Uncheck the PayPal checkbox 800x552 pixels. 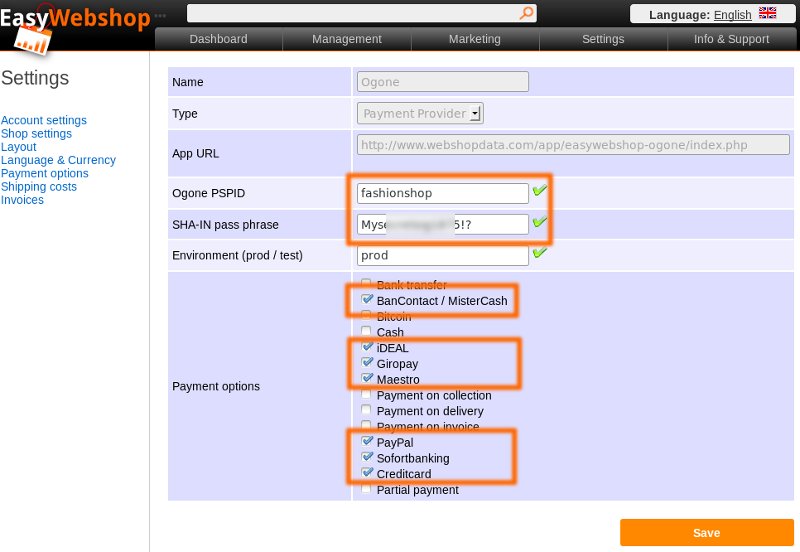tap(366, 441)
